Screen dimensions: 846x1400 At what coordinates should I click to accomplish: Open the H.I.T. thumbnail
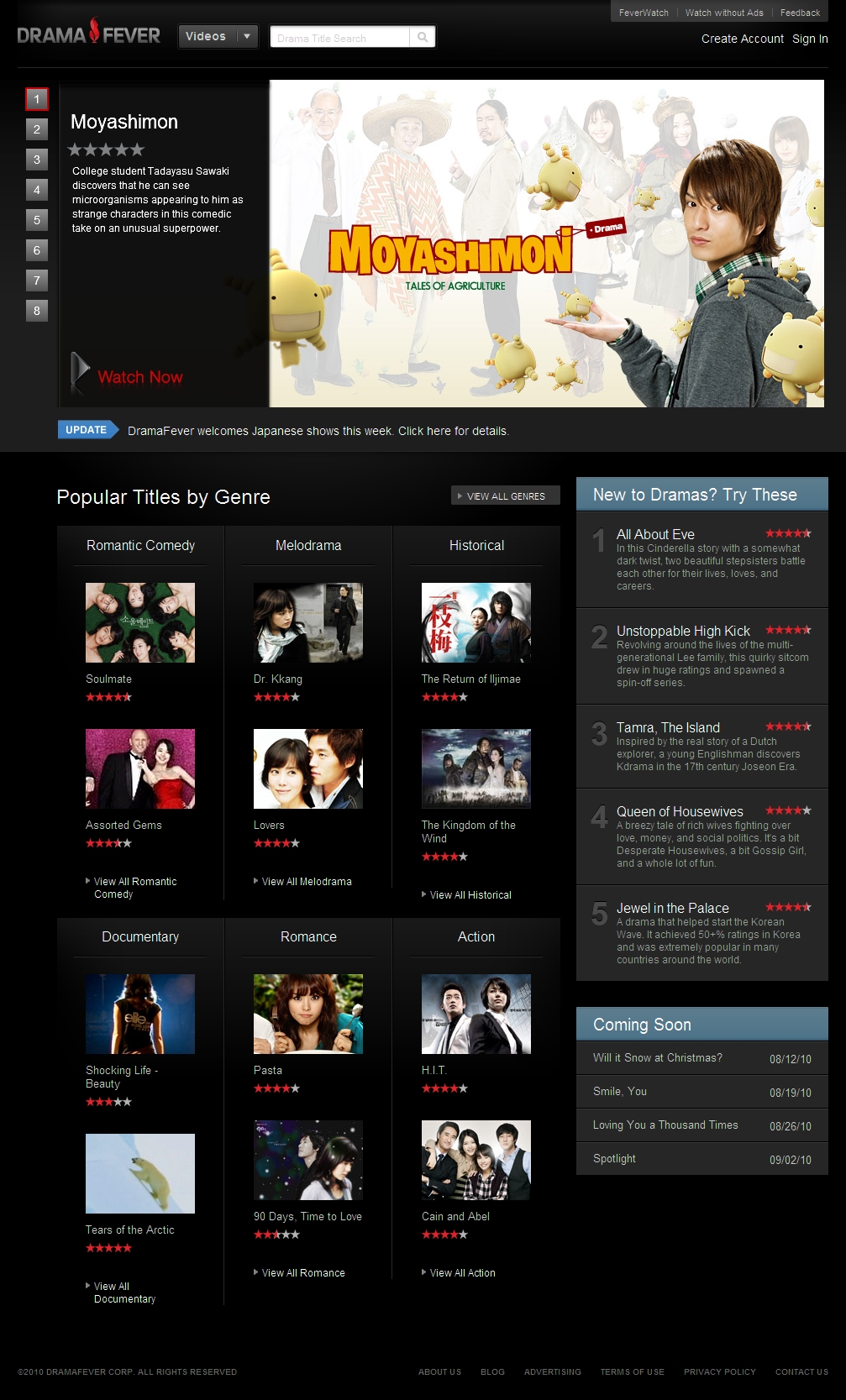[x=476, y=1015]
